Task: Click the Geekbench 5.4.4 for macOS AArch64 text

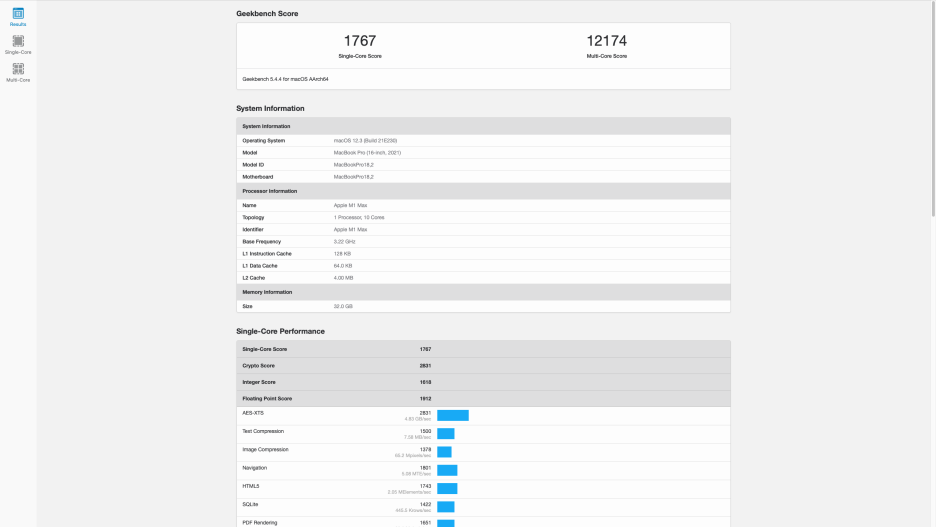Action: pos(285,79)
